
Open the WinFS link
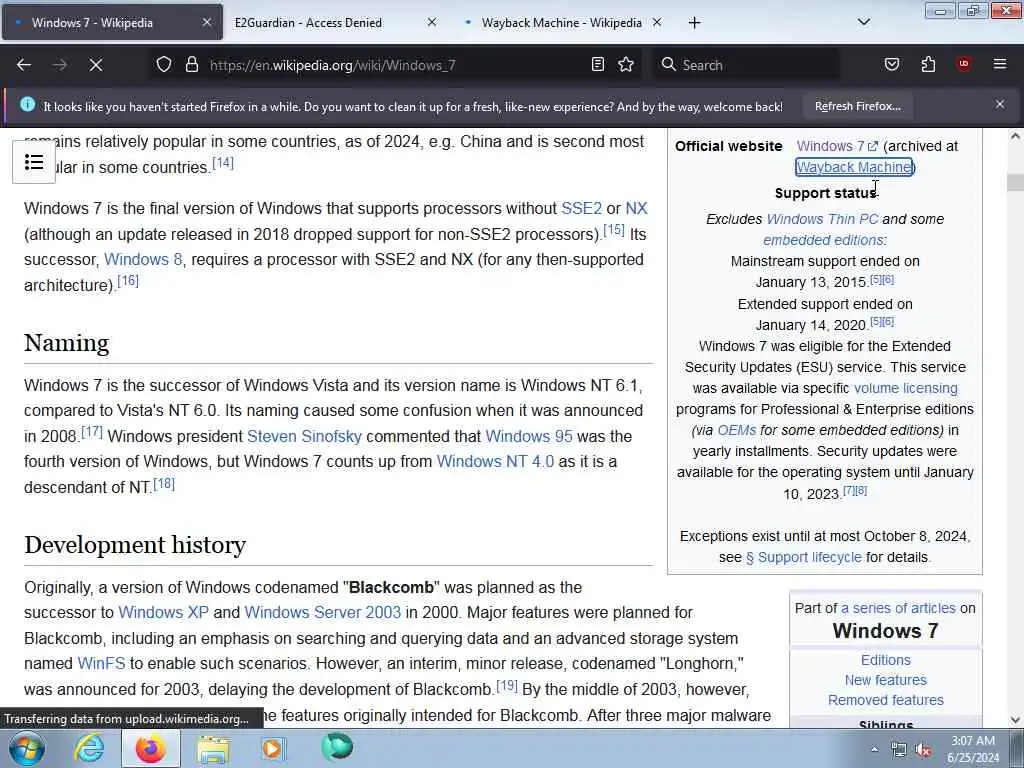101,664
